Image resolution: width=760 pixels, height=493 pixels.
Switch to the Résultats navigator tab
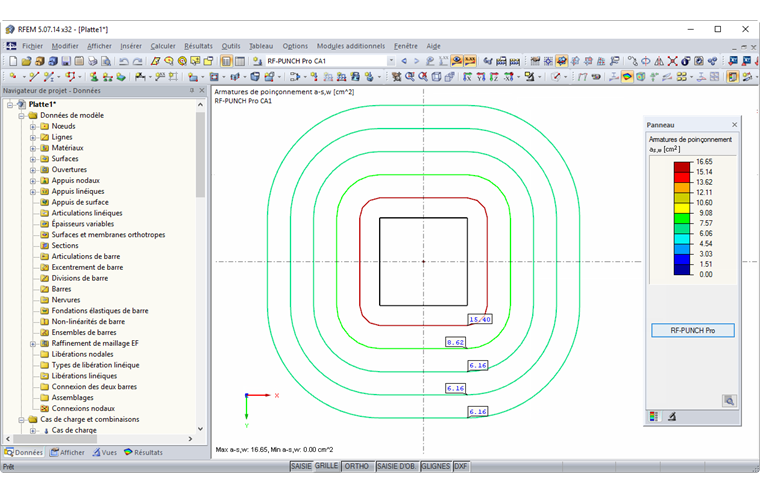pos(143,452)
